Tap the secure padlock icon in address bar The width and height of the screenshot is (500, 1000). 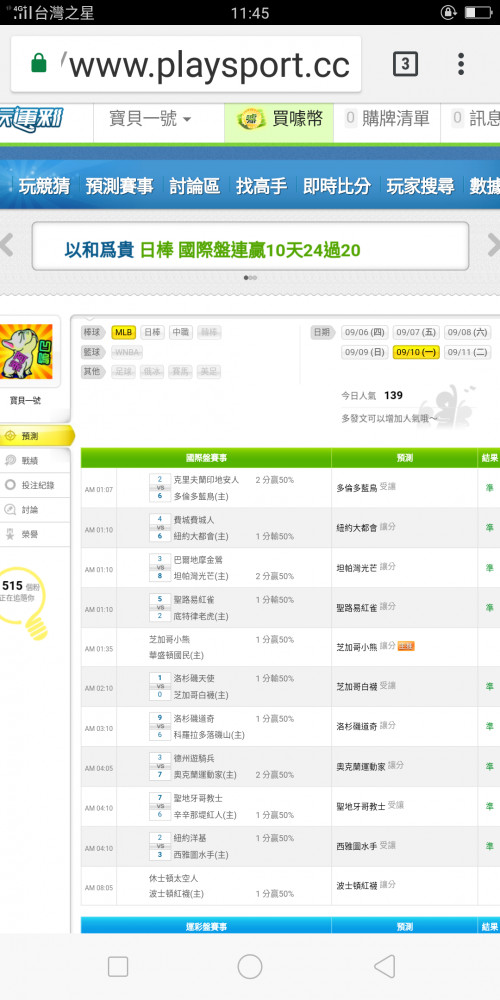(39, 63)
